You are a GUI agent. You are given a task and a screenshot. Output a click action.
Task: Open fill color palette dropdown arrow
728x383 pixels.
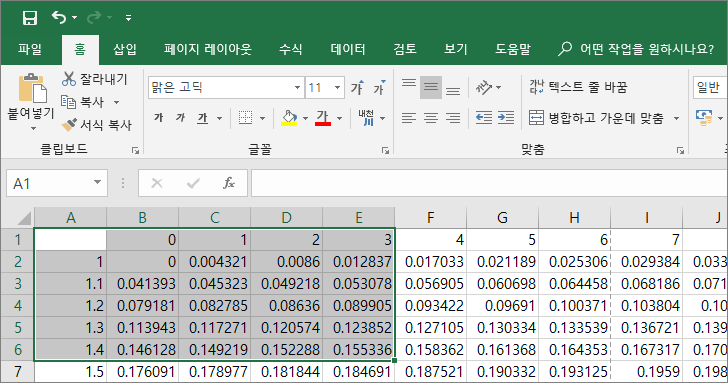(x=305, y=118)
